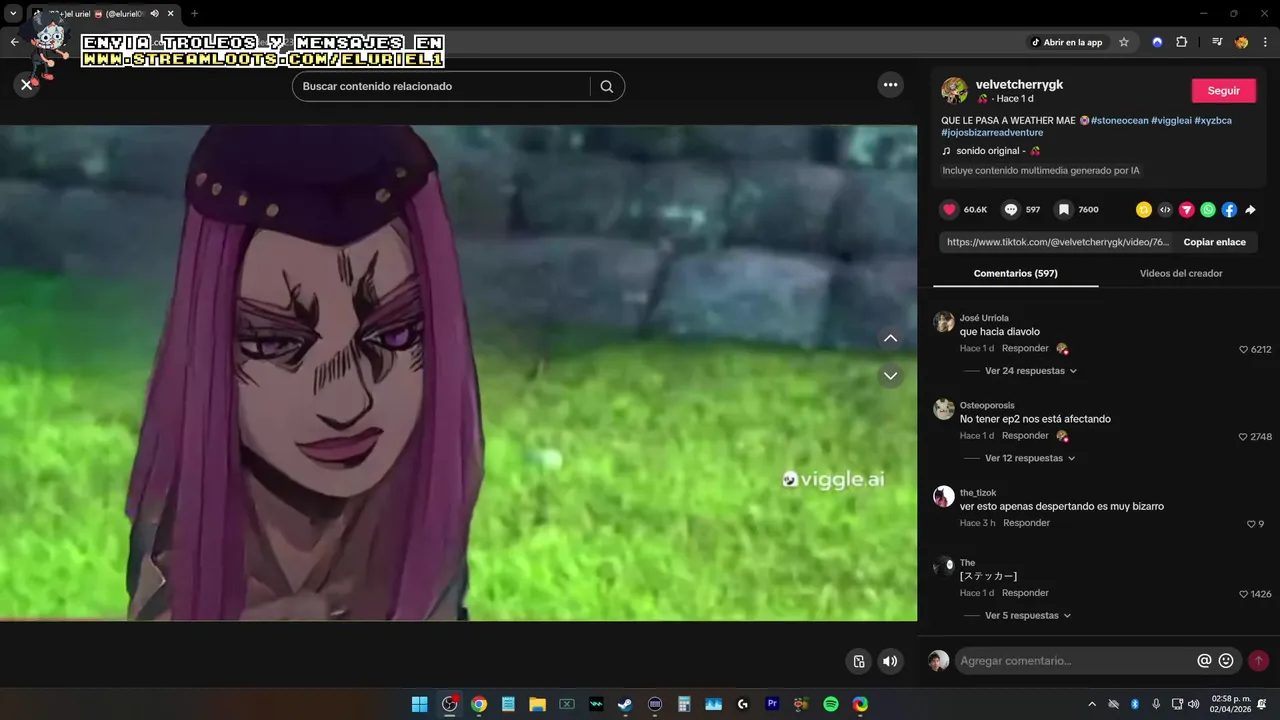Open Steam from taskbar
This screenshot has width=1280, height=720.
pos(625,704)
